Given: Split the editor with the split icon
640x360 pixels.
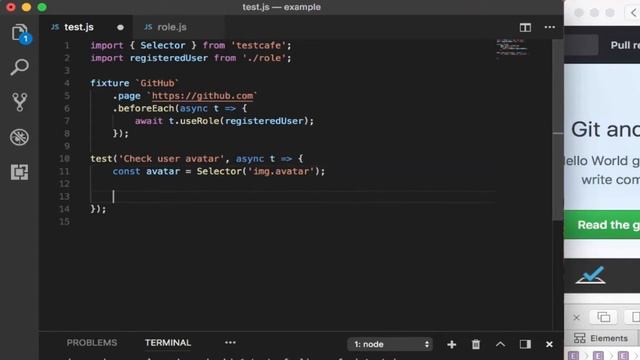Looking at the screenshot, I should pos(525,27).
